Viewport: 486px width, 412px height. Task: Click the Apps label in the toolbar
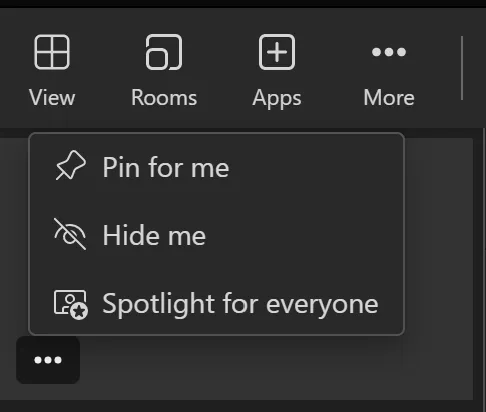tap(277, 99)
